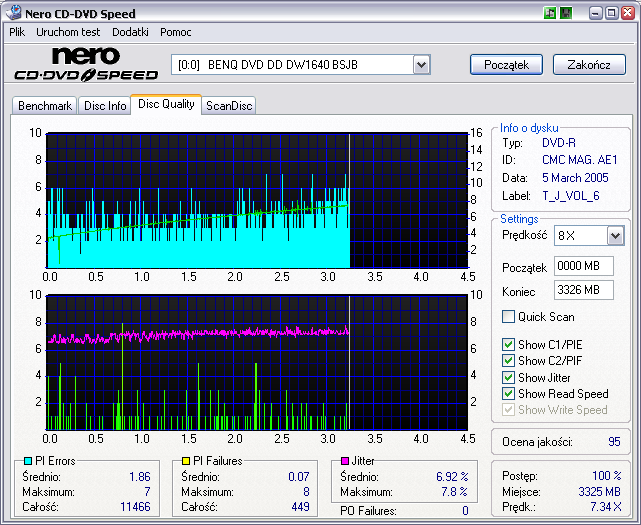
Task: Expand the BENQ DVD drive selector dropdown
Action: point(421,65)
